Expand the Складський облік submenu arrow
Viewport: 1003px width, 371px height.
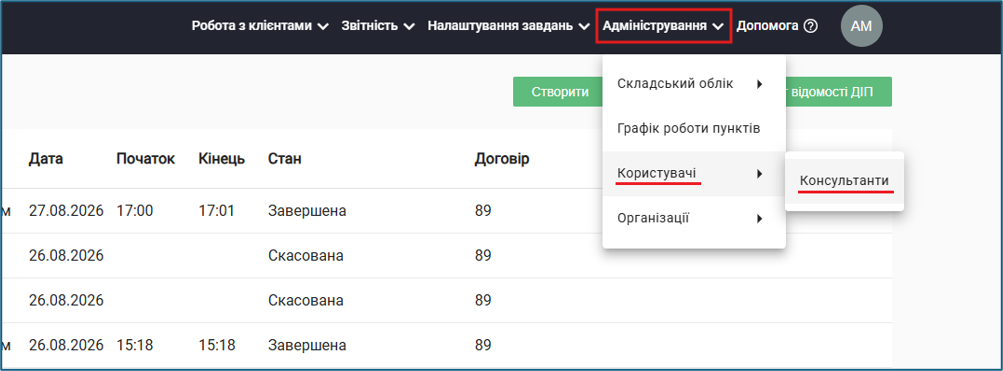click(759, 84)
